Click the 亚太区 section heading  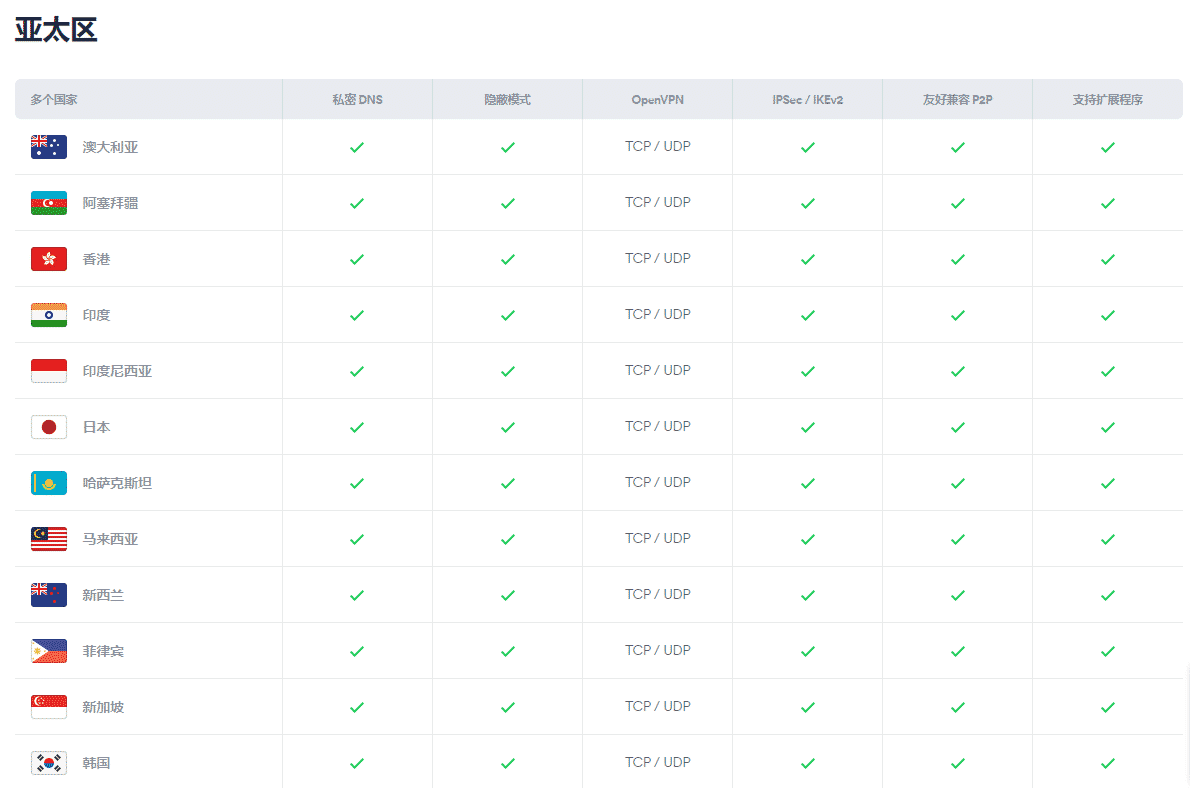point(56,30)
